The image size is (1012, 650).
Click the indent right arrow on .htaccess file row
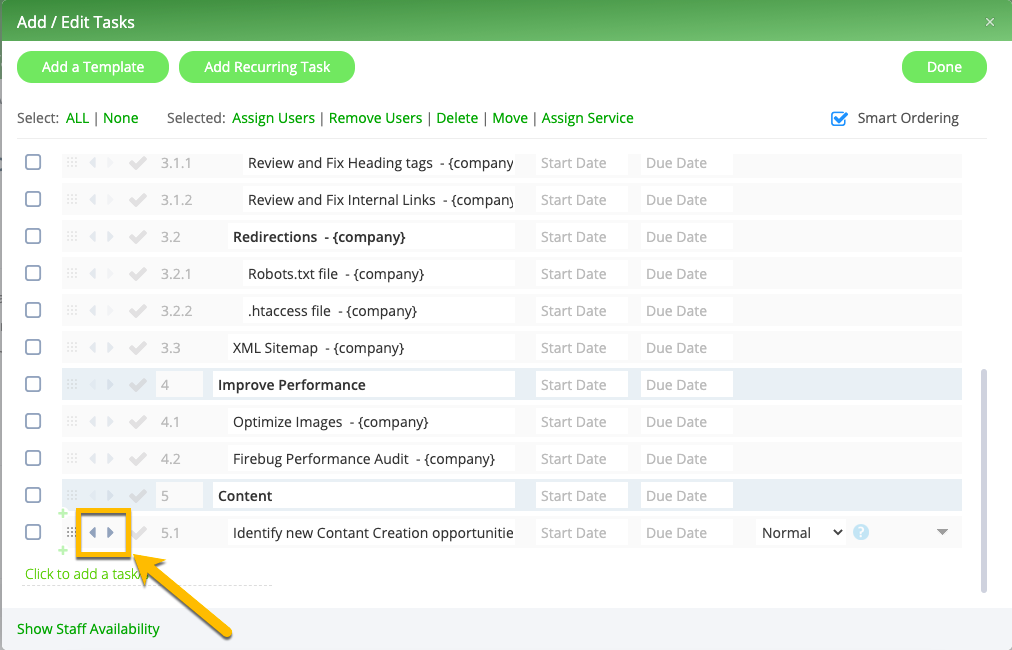(x=110, y=310)
